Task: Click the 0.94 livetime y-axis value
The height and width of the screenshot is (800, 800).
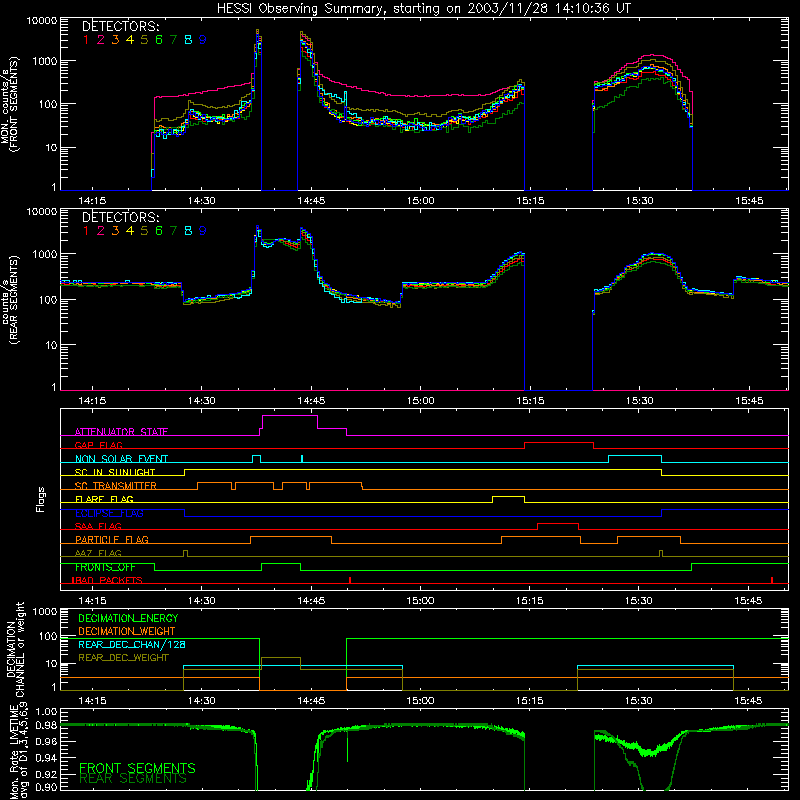Action: [47, 758]
